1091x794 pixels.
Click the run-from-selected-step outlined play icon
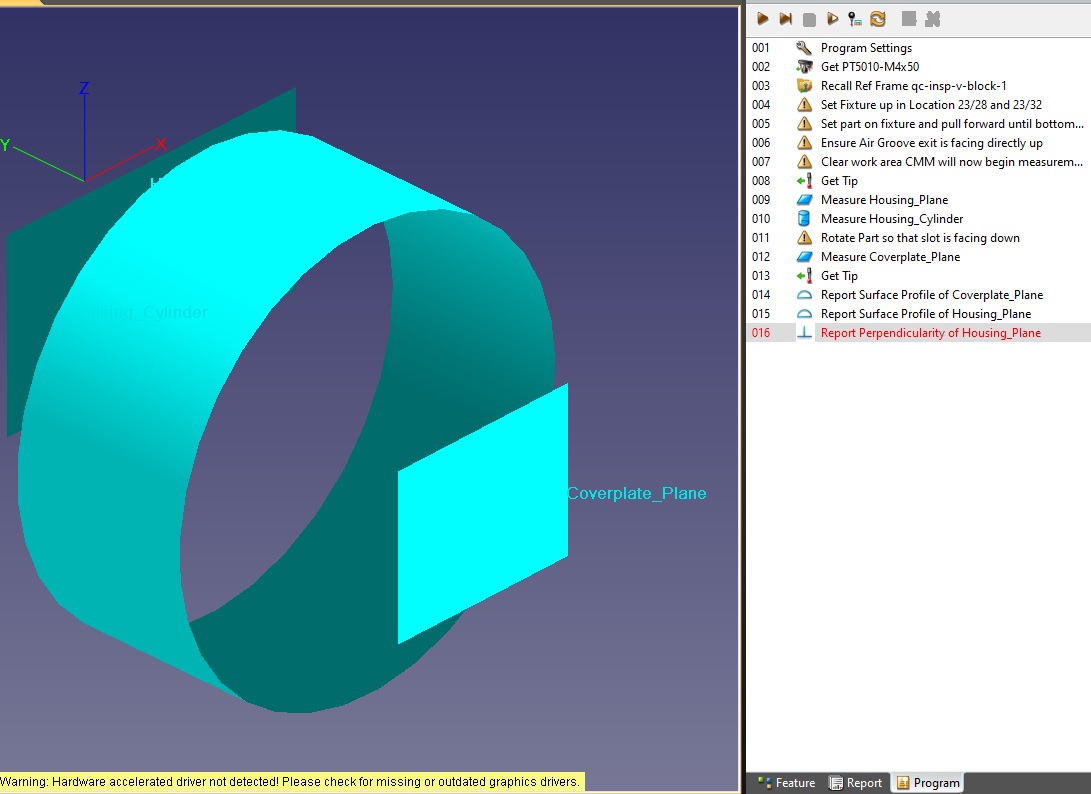click(832, 19)
